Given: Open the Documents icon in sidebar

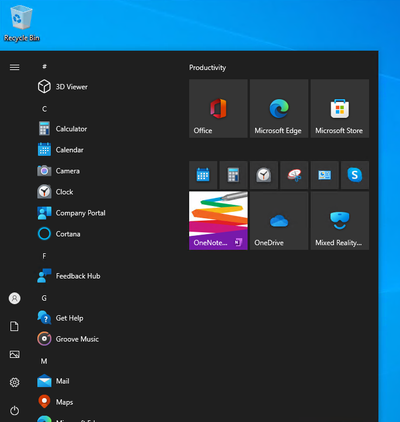Looking at the screenshot, I should pyautogui.click(x=14, y=326).
